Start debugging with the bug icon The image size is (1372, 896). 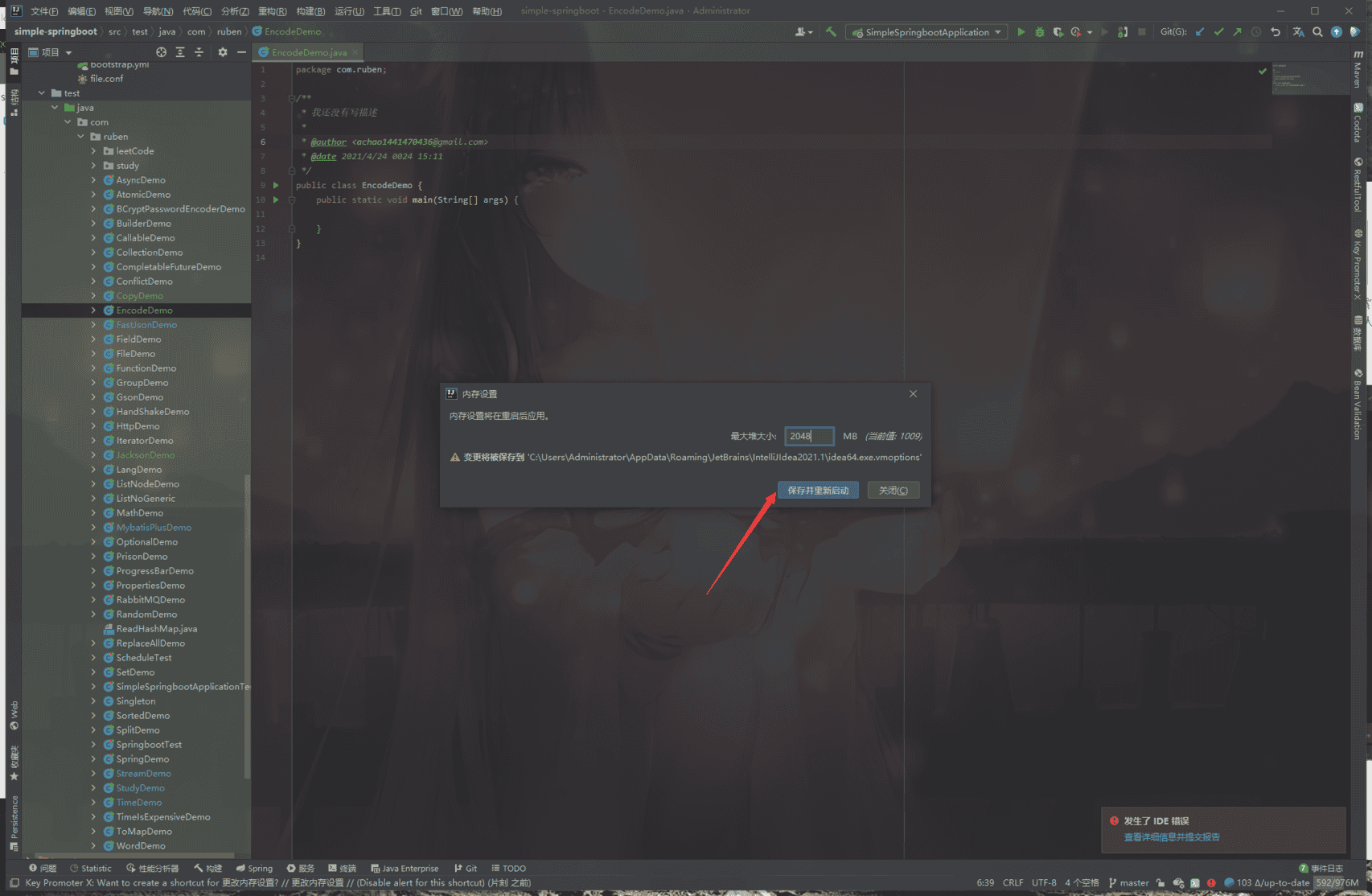1039,32
